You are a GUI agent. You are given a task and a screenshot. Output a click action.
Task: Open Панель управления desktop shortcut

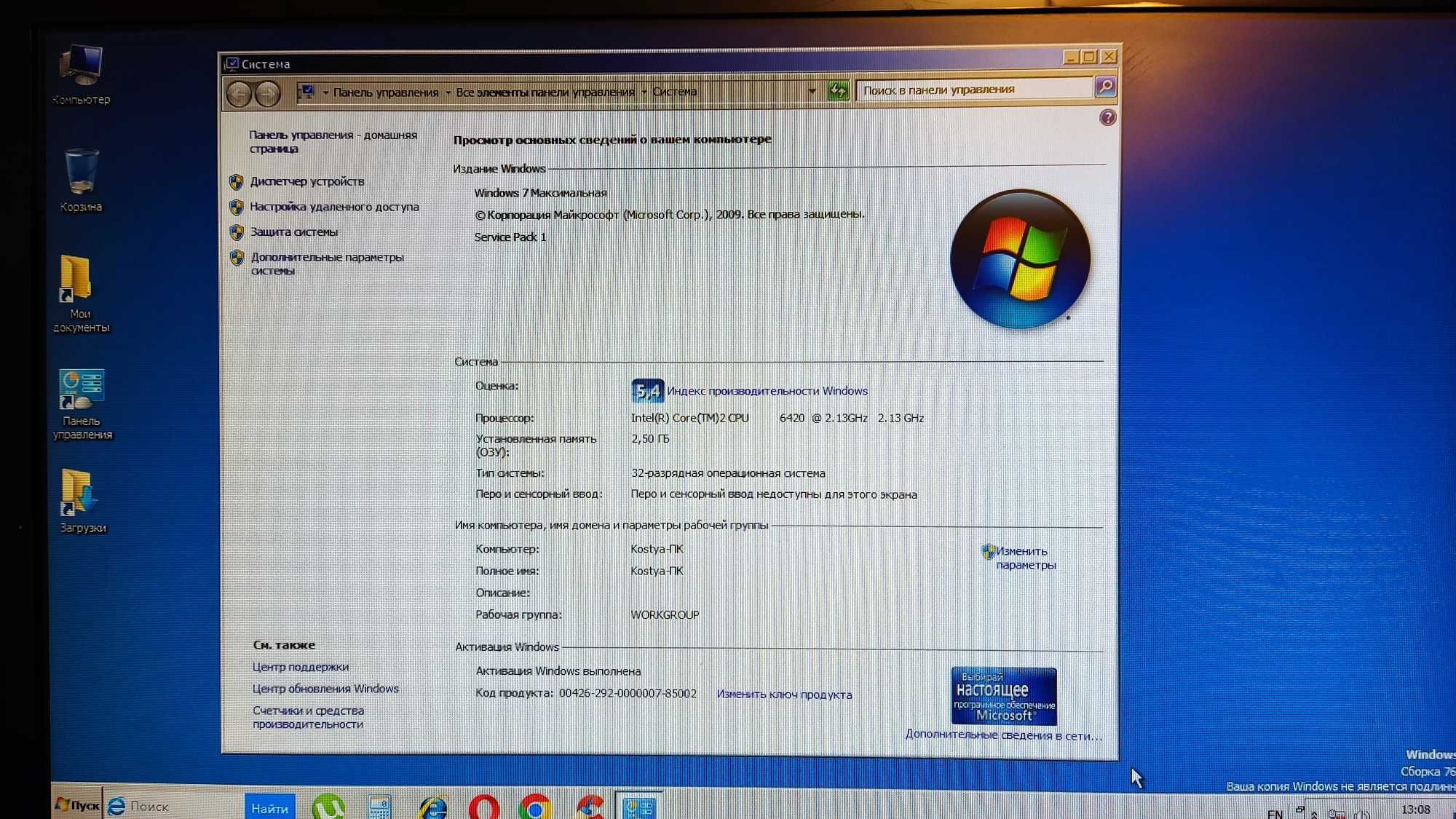click(82, 404)
